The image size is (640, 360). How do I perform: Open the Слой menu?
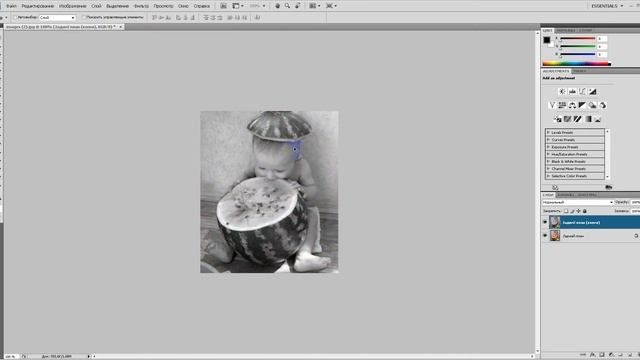[x=96, y=6]
